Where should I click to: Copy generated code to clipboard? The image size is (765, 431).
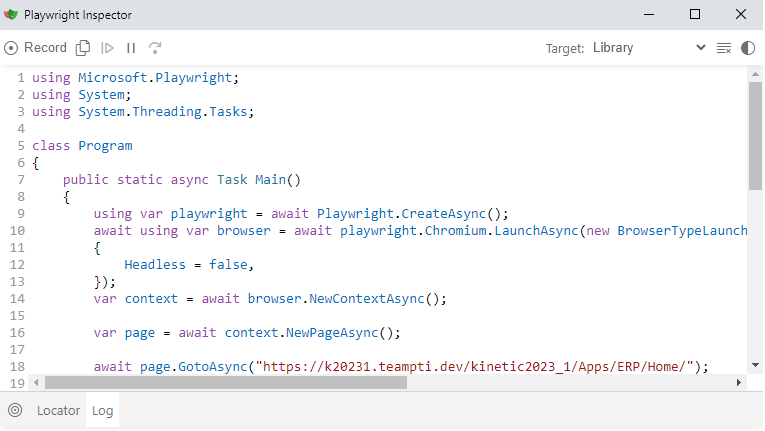tap(83, 48)
